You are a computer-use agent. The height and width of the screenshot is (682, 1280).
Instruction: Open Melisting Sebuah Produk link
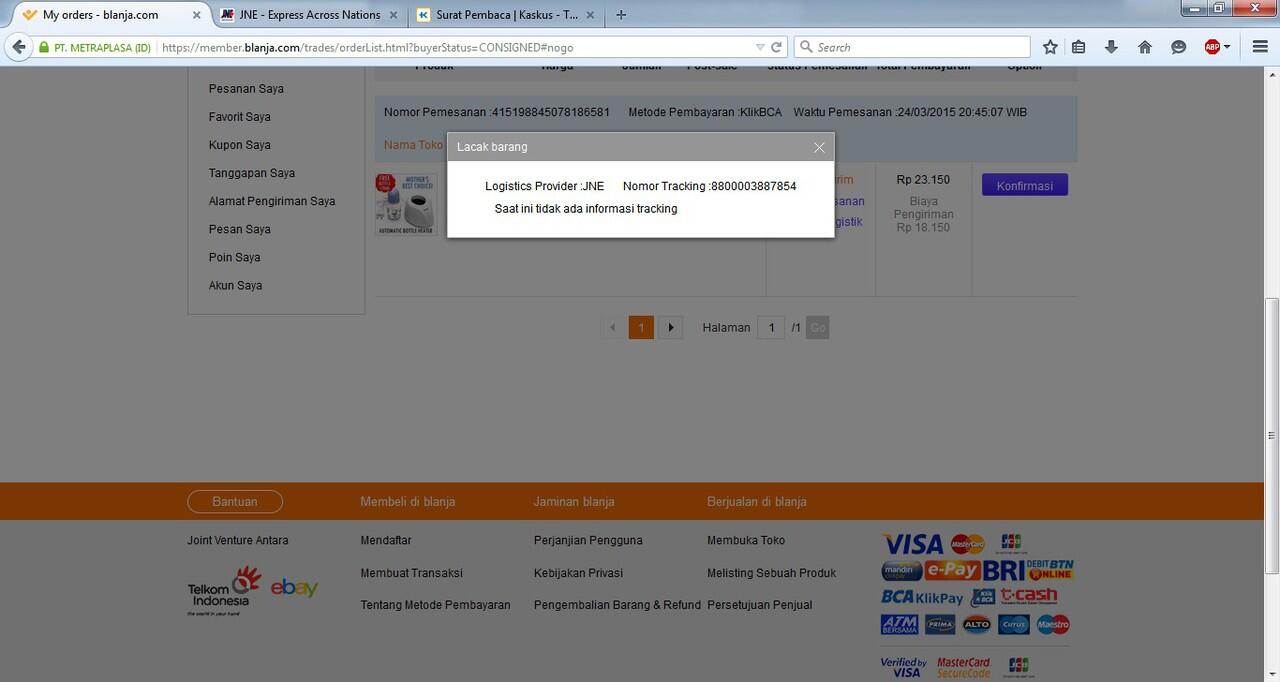(x=772, y=573)
